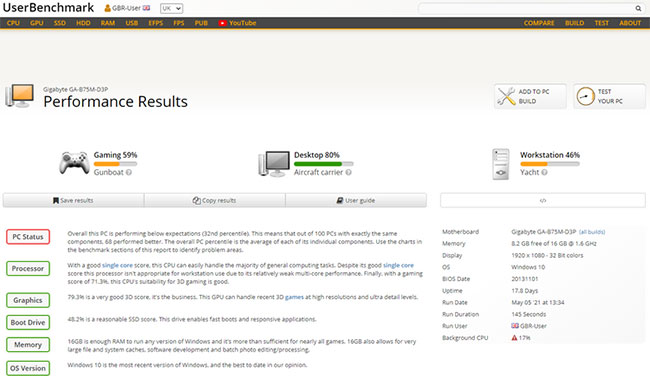Click the Run Duration value 145 Seconds
Viewport: 650px width, 386px height.
[529, 314]
